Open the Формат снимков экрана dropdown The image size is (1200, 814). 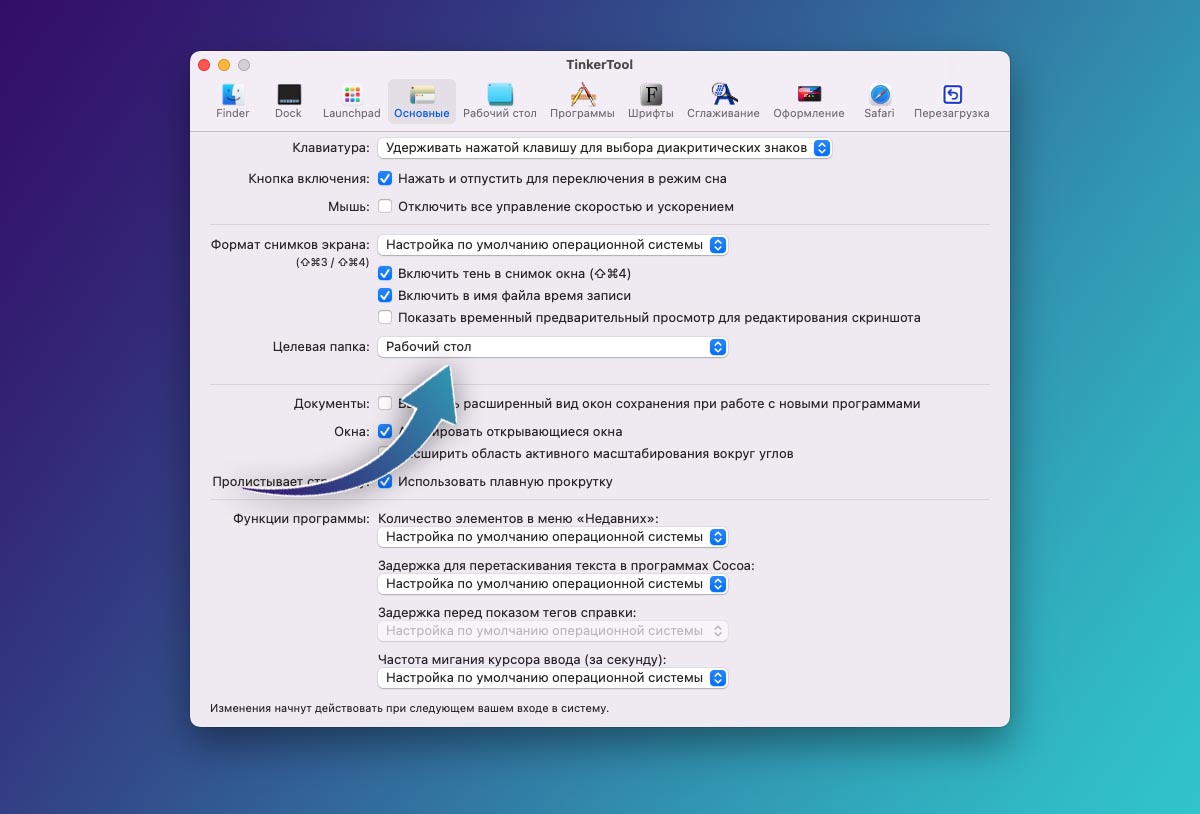click(x=553, y=245)
